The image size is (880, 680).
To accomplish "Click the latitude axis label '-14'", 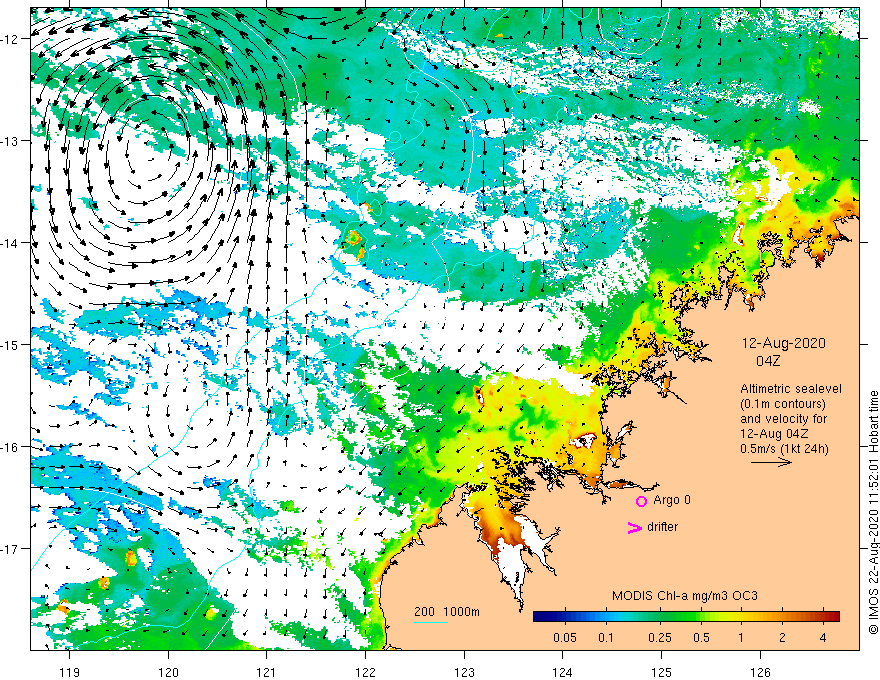I will pyautogui.click(x=11, y=243).
